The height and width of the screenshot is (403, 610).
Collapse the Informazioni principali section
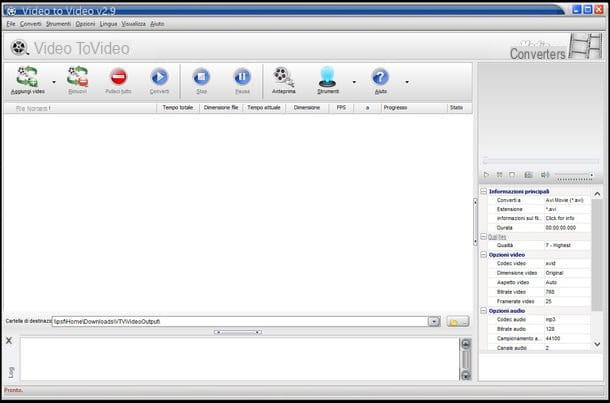(x=484, y=191)
